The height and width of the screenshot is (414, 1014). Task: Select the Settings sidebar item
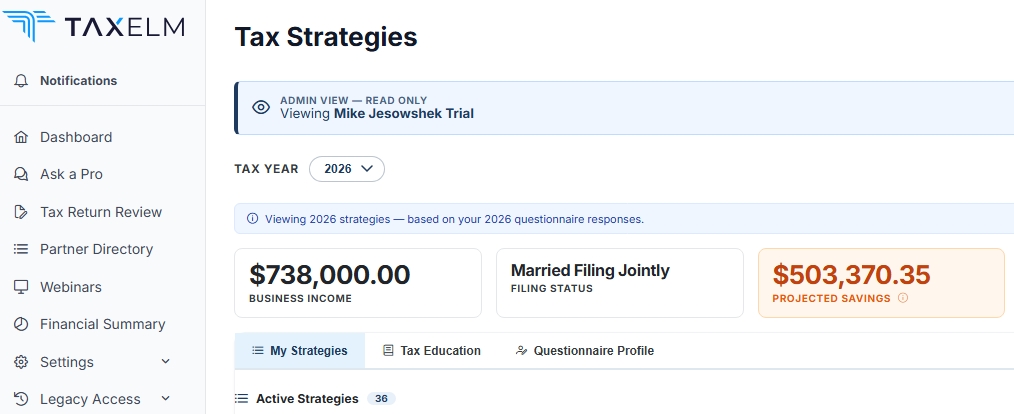pyautogui.click(x=67, y=362)
